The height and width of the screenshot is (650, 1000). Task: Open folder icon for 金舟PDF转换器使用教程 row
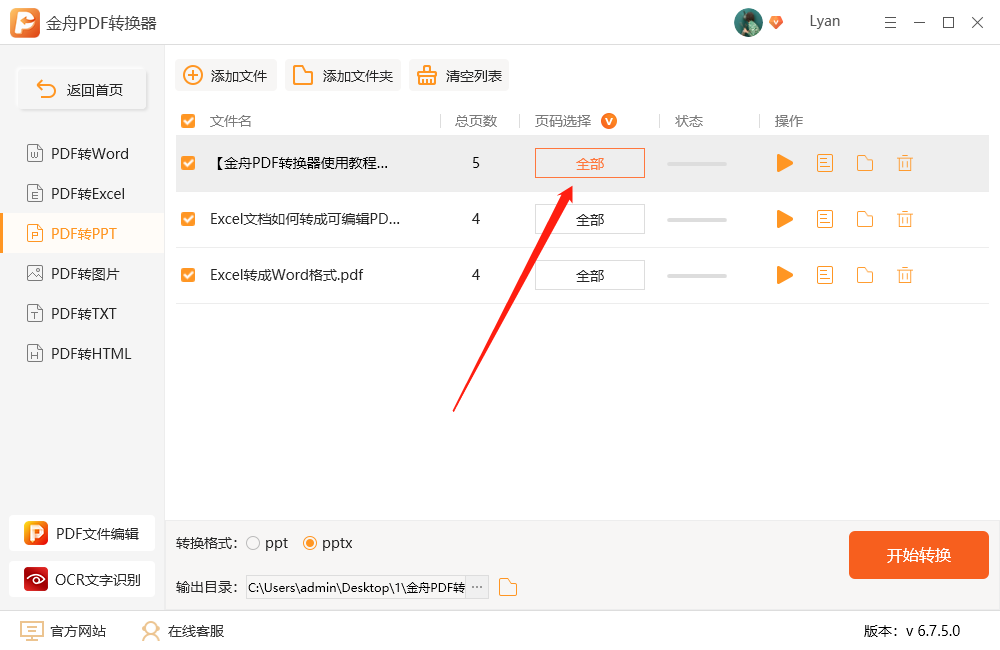click(x=865, y=163)
